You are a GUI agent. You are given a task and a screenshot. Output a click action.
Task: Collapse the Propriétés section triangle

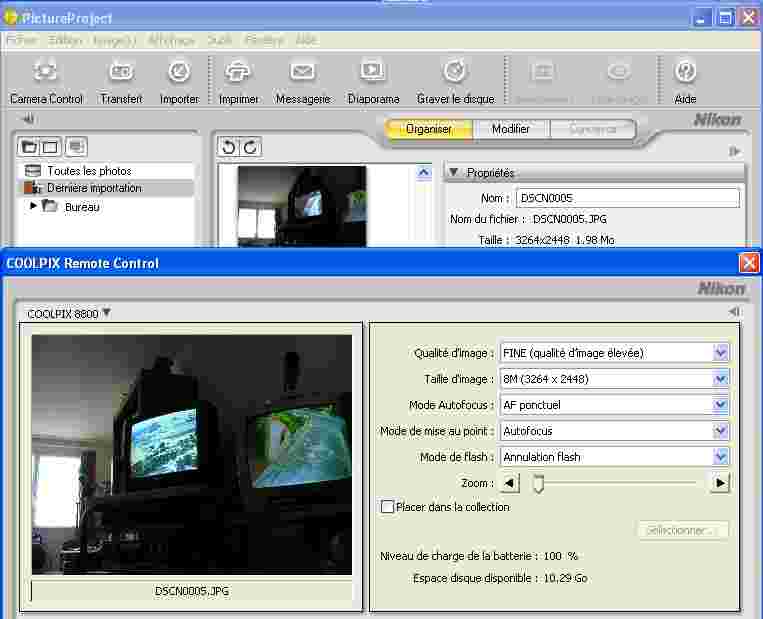pyautogui.click(x=454, y=172)
